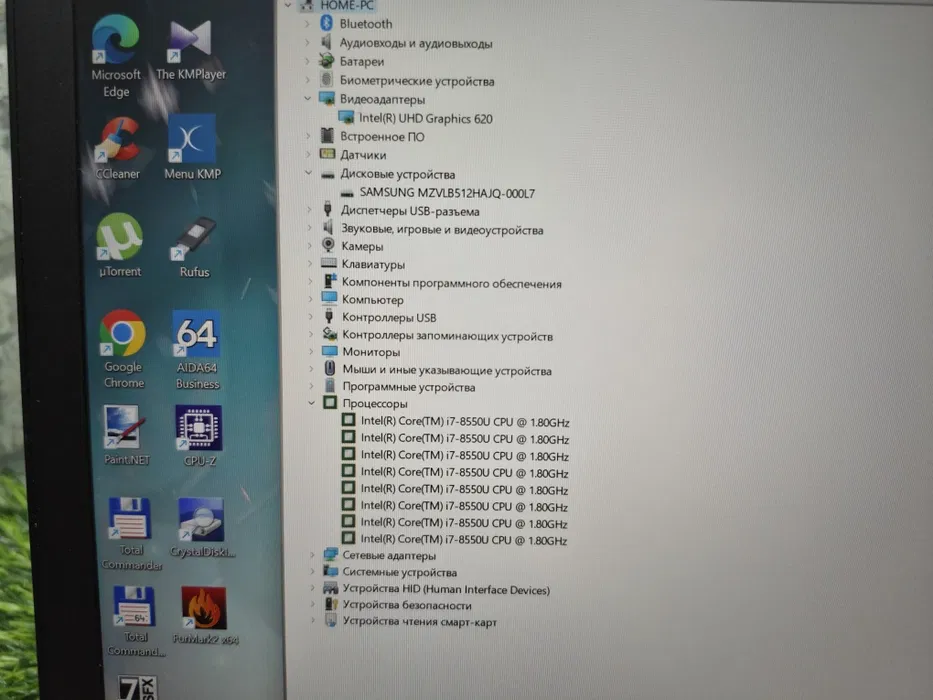
Task: Select the first Intel Core i7-8550U processor entry
Action: point(456,421)
